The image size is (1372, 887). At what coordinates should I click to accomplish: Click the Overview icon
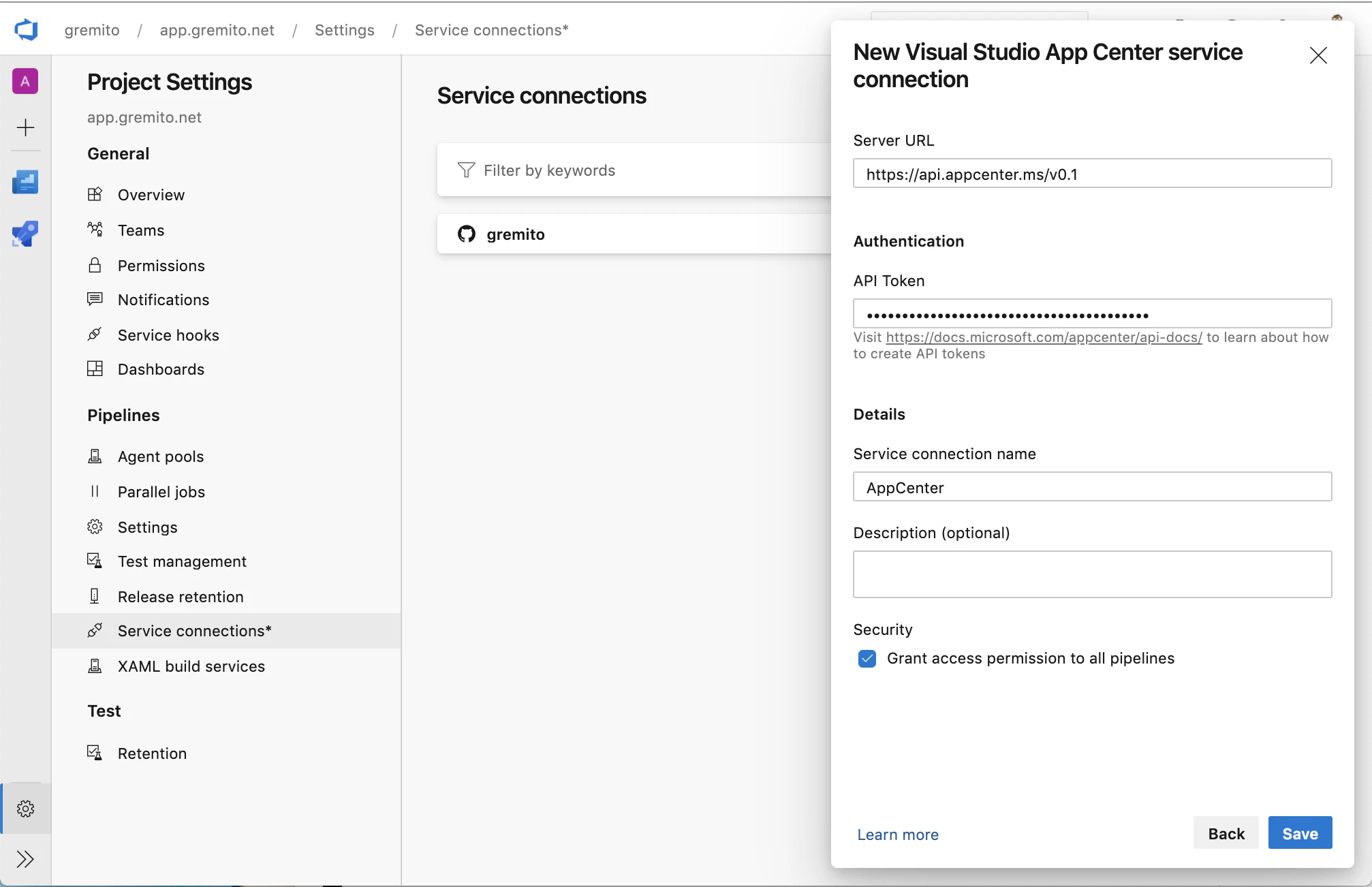(x=95, y=194)
